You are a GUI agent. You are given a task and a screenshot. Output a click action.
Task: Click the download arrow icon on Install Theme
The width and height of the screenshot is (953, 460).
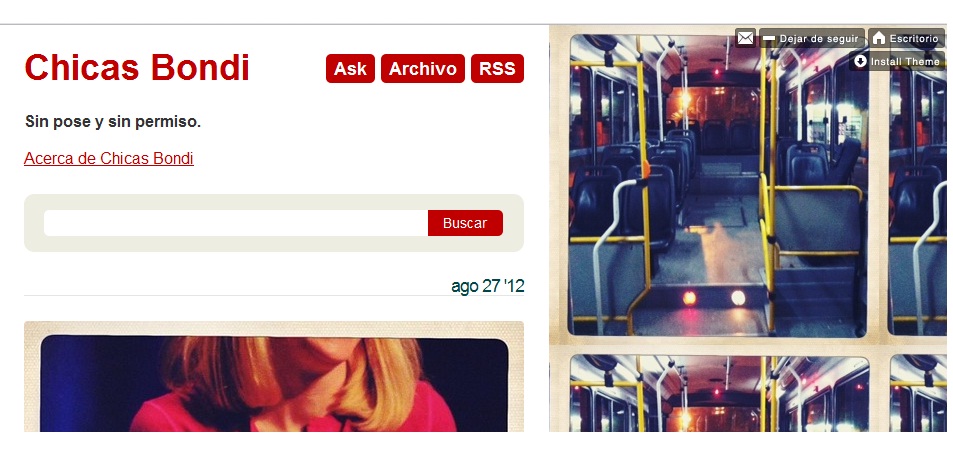click(860, 61)
